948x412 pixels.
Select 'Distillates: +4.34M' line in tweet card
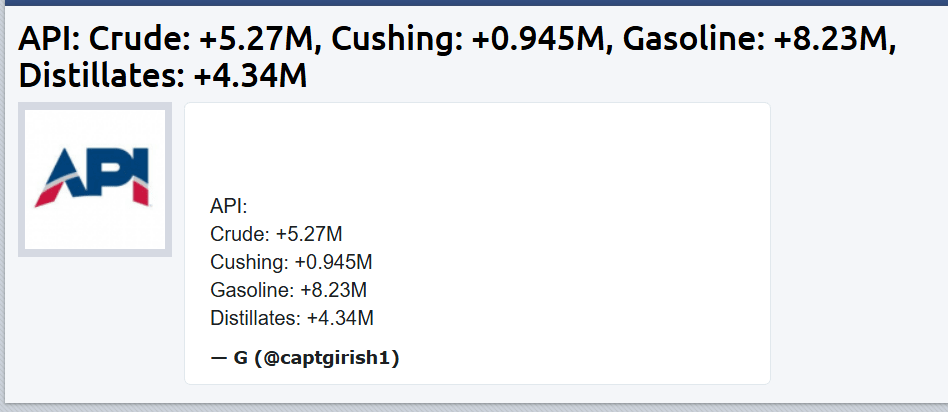292,318
